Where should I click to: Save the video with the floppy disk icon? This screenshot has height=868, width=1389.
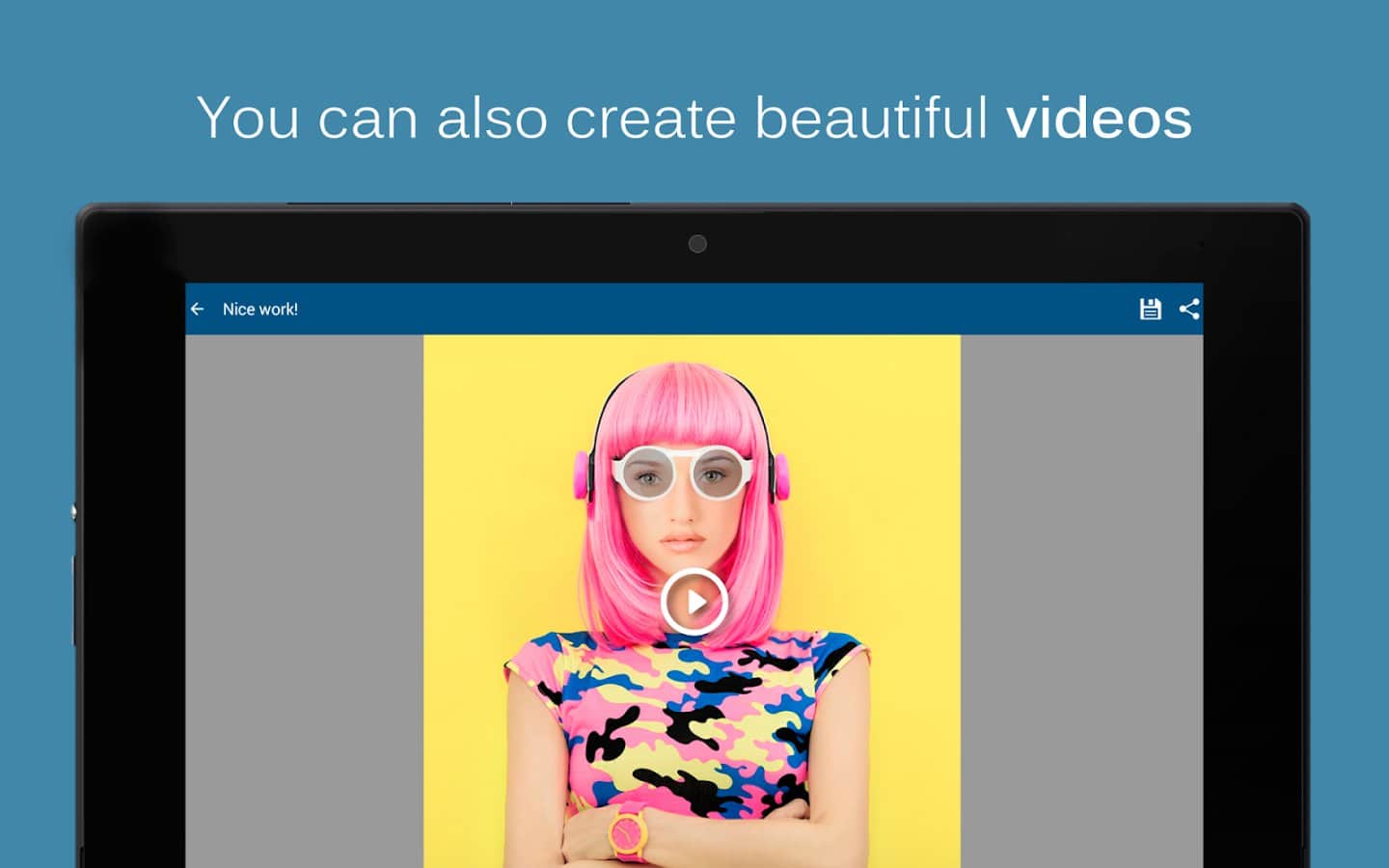coord(1150,309)
